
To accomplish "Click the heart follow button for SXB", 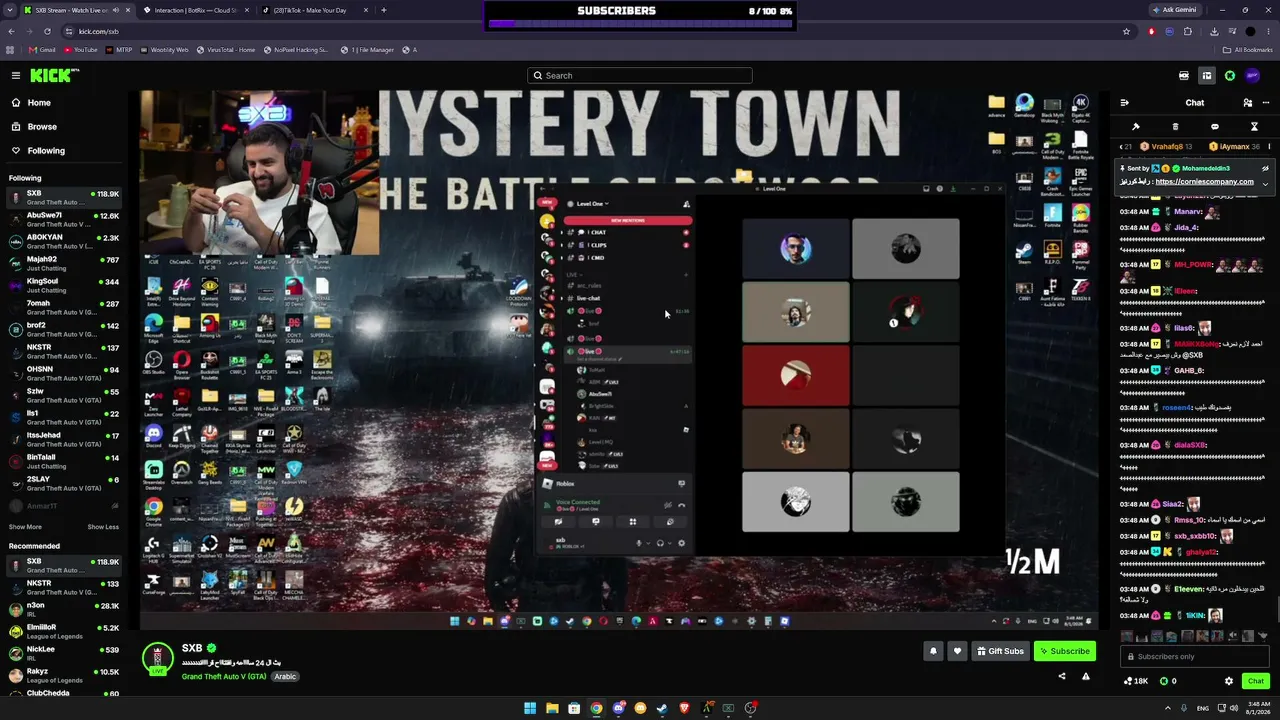I will [957, 651].
